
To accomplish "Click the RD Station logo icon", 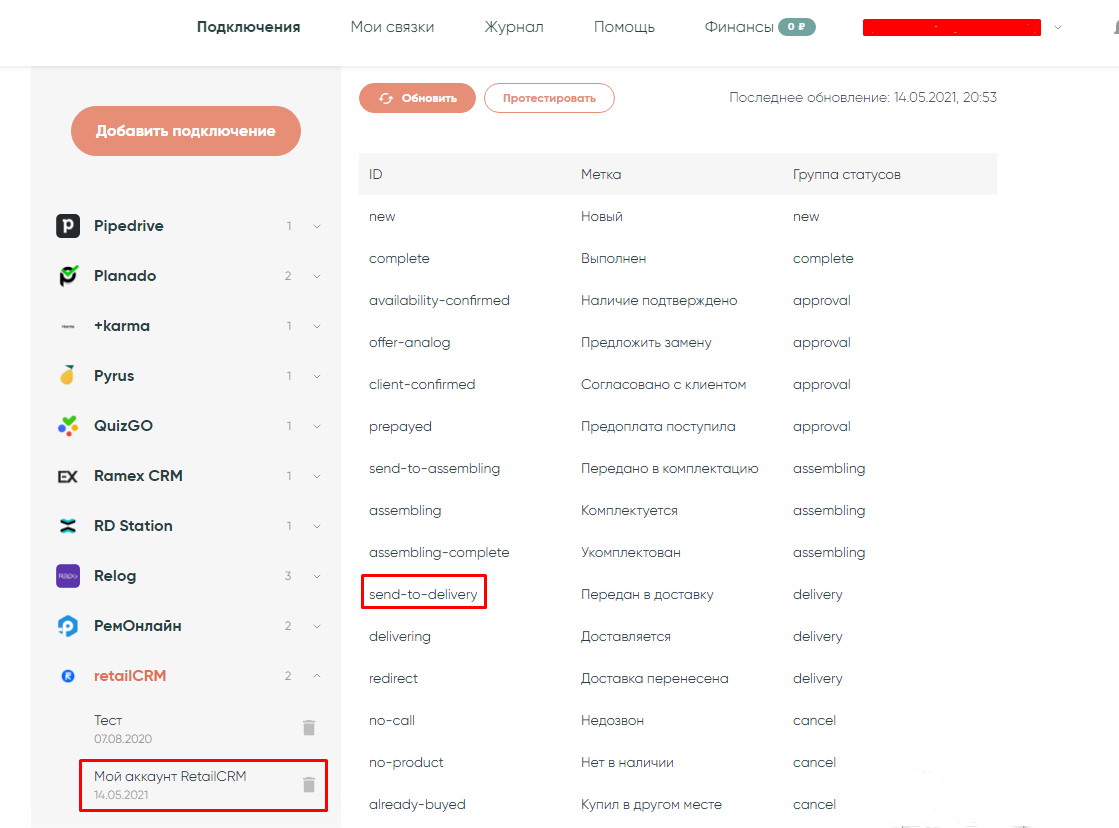I will [67, 526].
